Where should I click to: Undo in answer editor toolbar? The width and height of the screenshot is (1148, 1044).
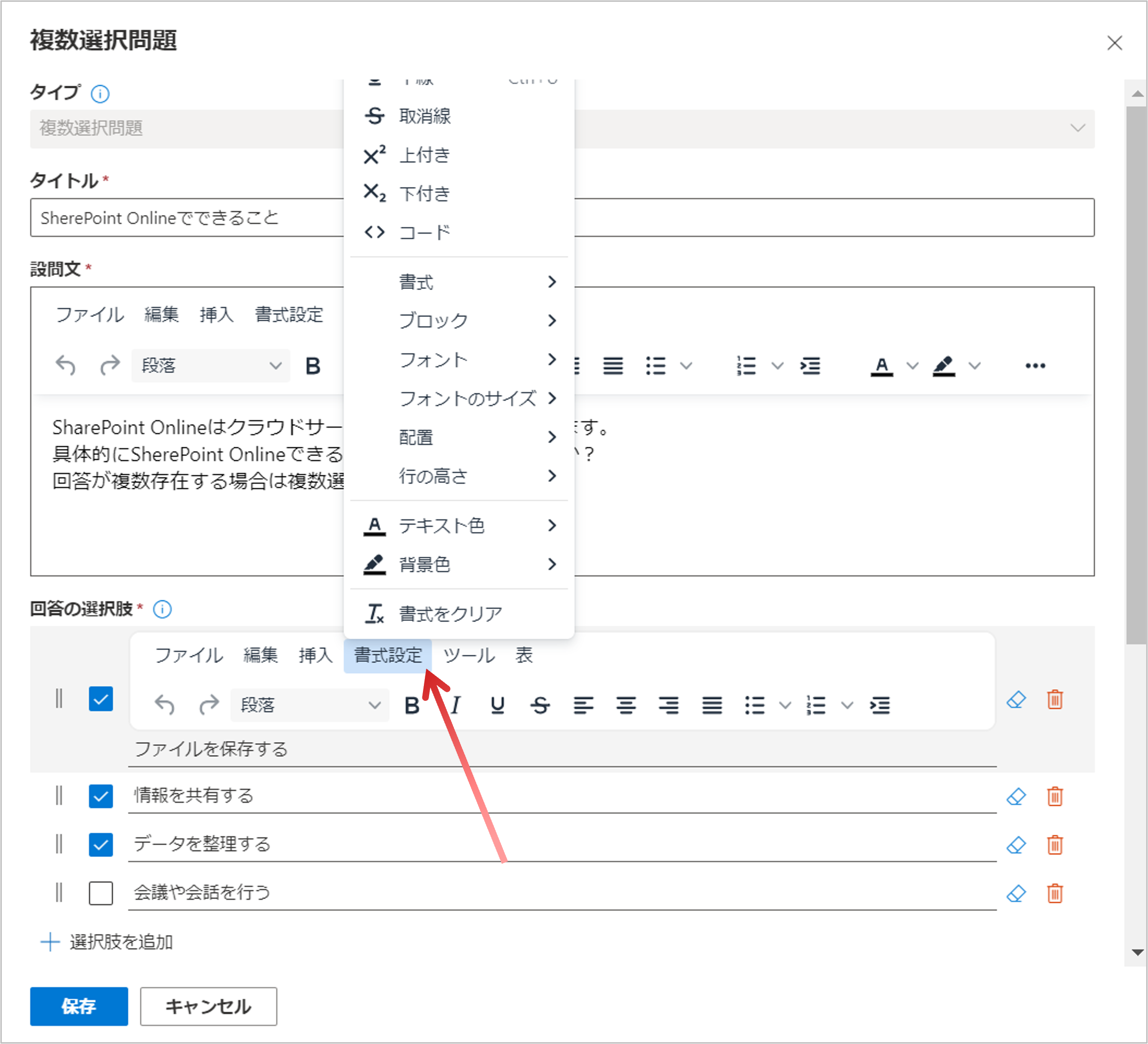pos(165,706)
